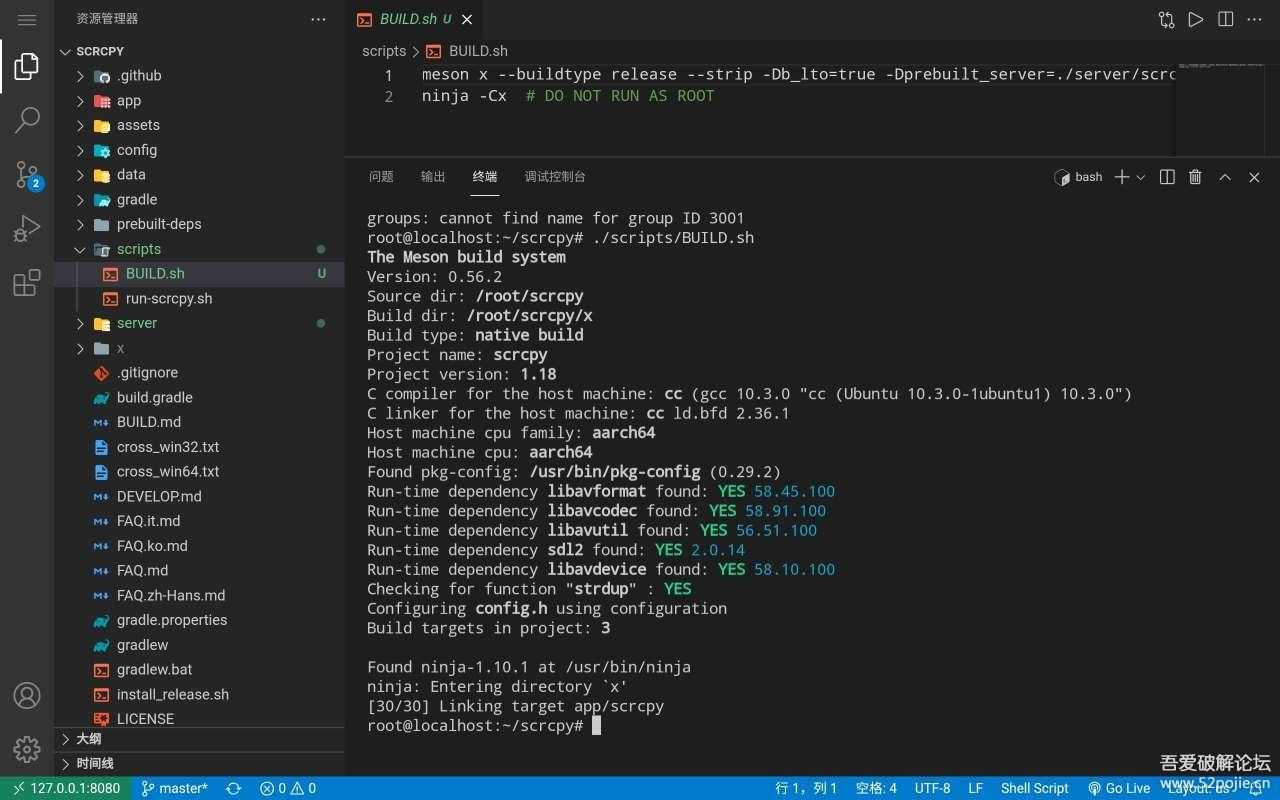The width and height of the screenshot is (1280, 800).
Task: Switch to the 输出 (Output) tab
Action: 433,177
